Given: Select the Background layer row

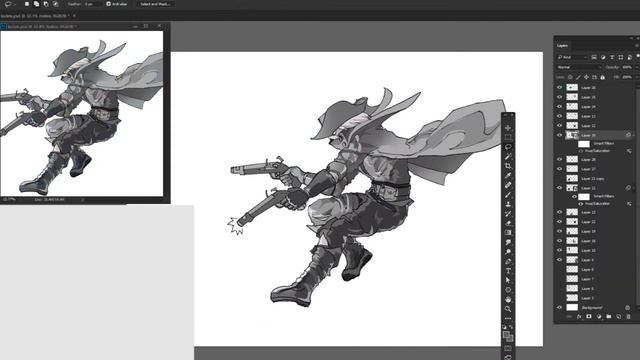Looking at the screenshot, I should [x=594, y=307].
